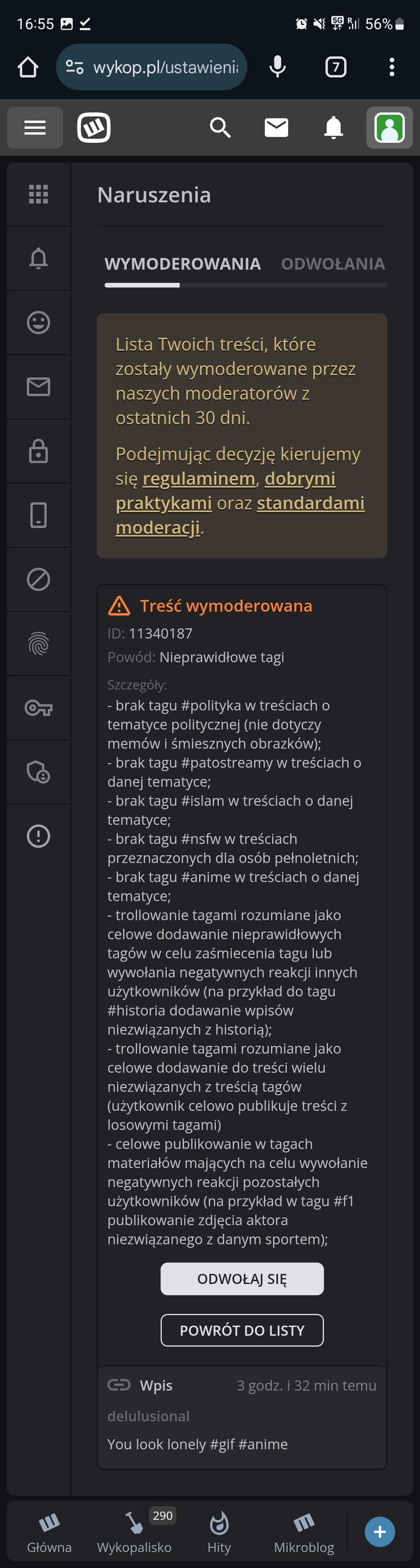Open browser tab switcher showing 7
The image size is (420, 1568).
click(x=335, y=67)
